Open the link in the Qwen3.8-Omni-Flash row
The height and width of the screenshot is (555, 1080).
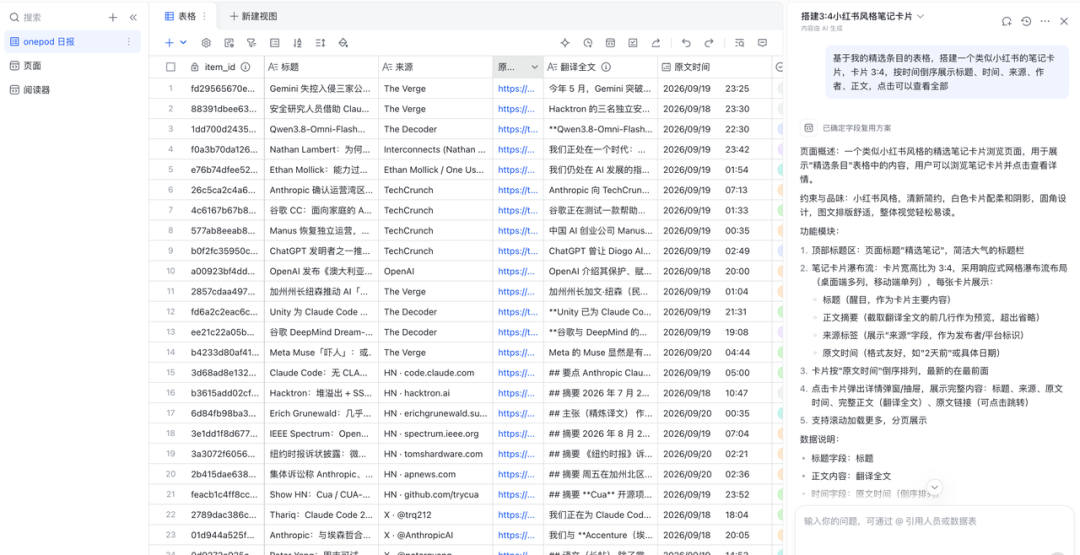pyautogui.click(x=516, y=129)
